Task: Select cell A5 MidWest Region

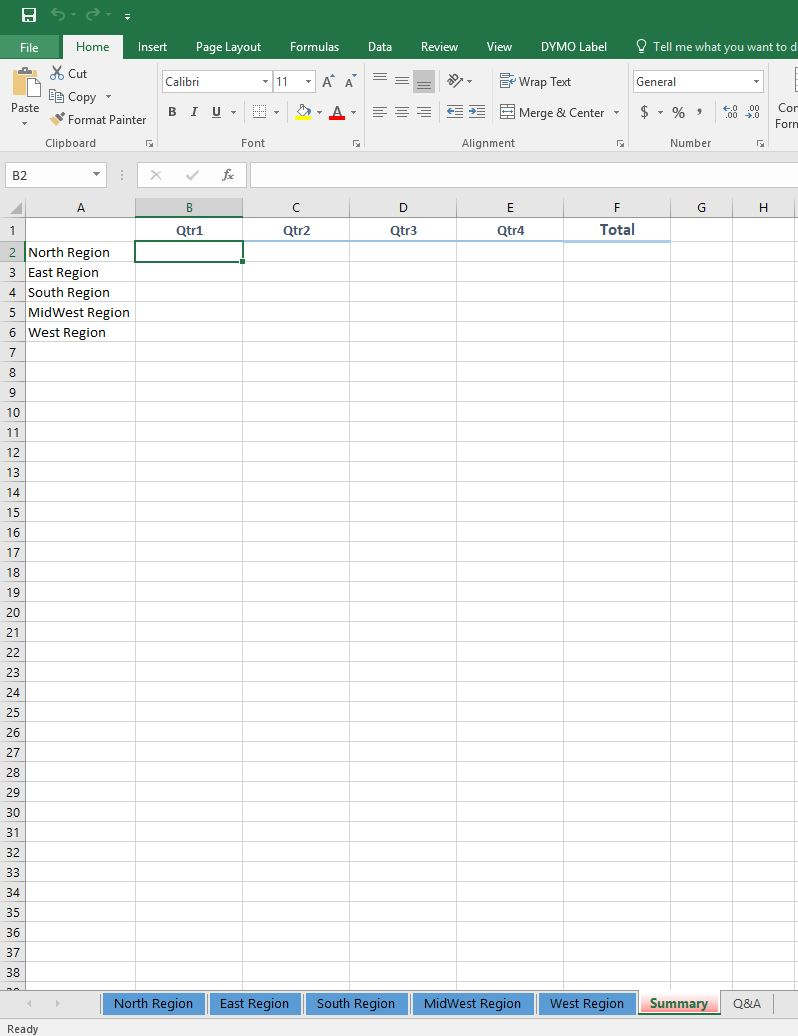Action: click(x=80, y=313)
